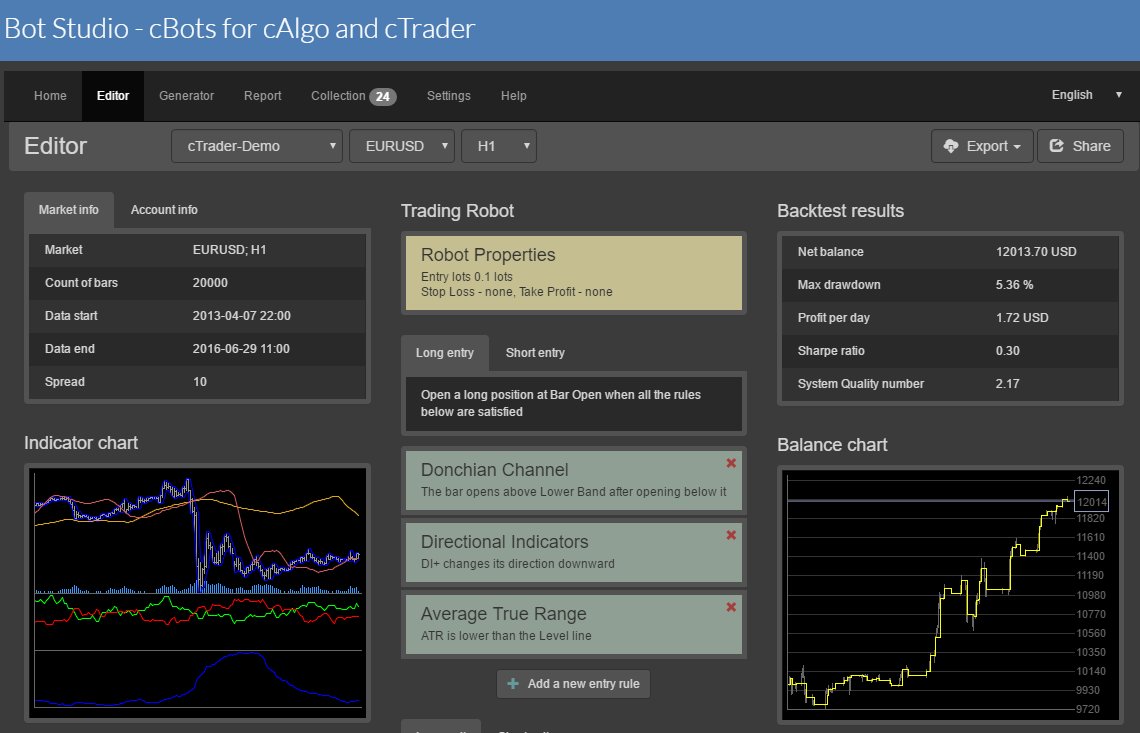Click the cloud icon on Export button

pyautogui.click(x=950, y=146)
